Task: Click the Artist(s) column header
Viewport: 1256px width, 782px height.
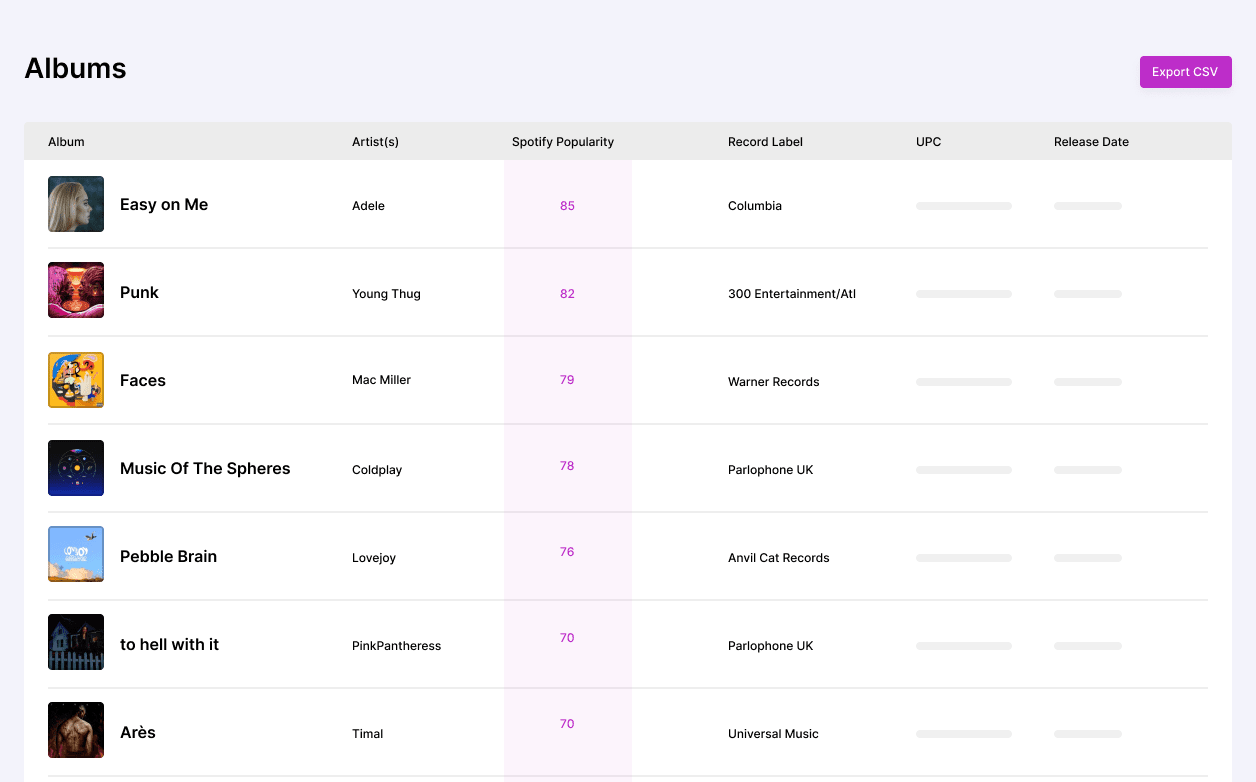Action: (x=375, y=142)
